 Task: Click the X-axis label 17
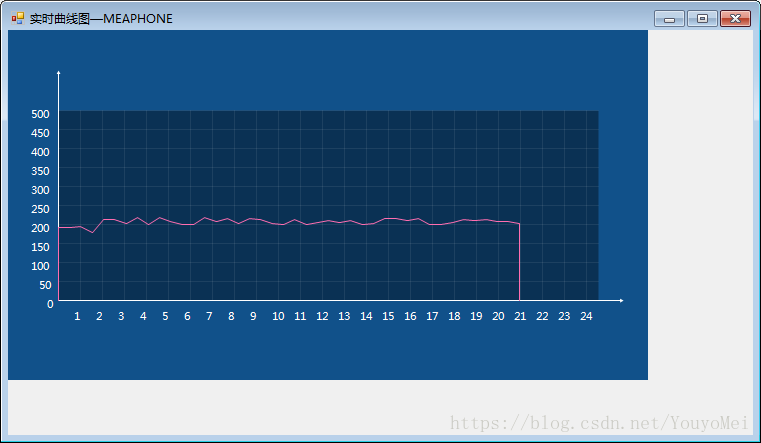(432, 316)
